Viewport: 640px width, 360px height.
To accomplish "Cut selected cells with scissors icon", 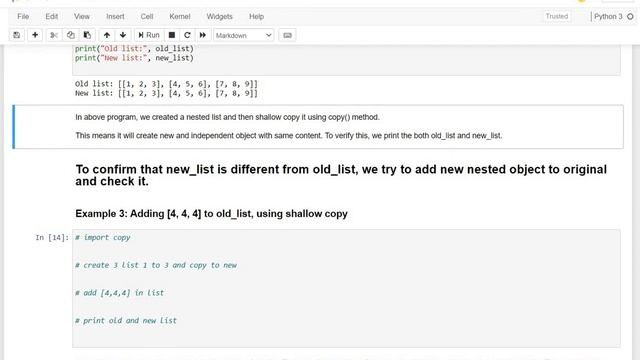I will pos(54,35).
